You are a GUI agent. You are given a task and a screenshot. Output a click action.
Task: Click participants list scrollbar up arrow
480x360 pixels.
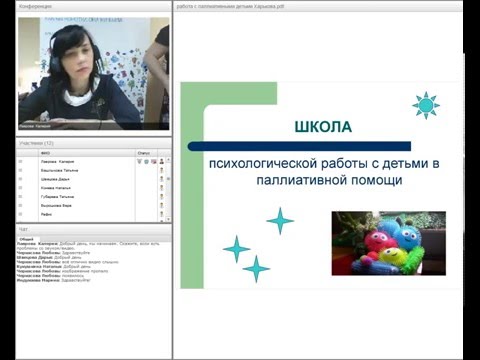click(168, 160)
